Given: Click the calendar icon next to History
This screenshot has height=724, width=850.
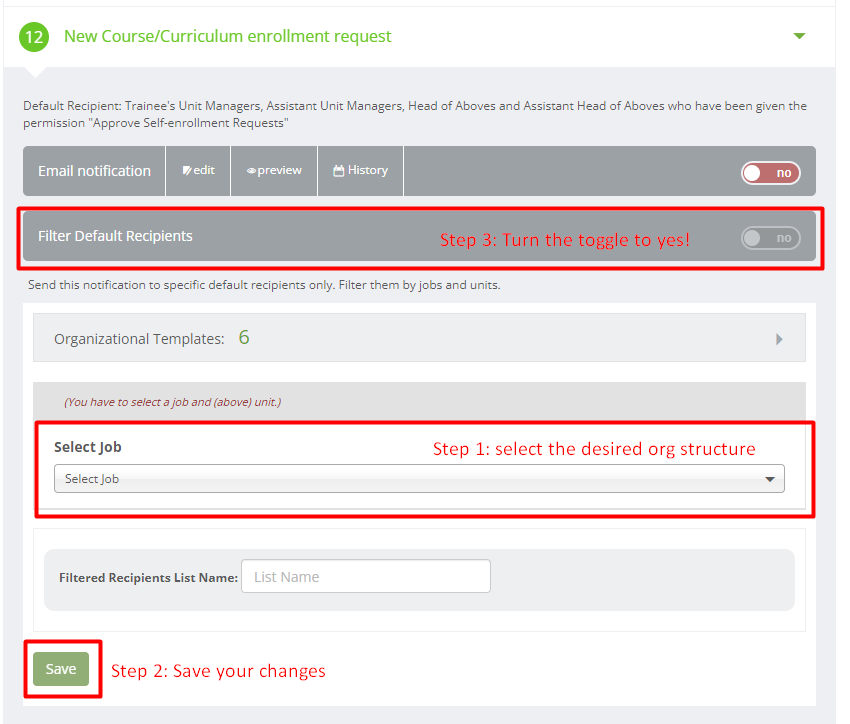Looking at the screenshot, I should point(338,171).
